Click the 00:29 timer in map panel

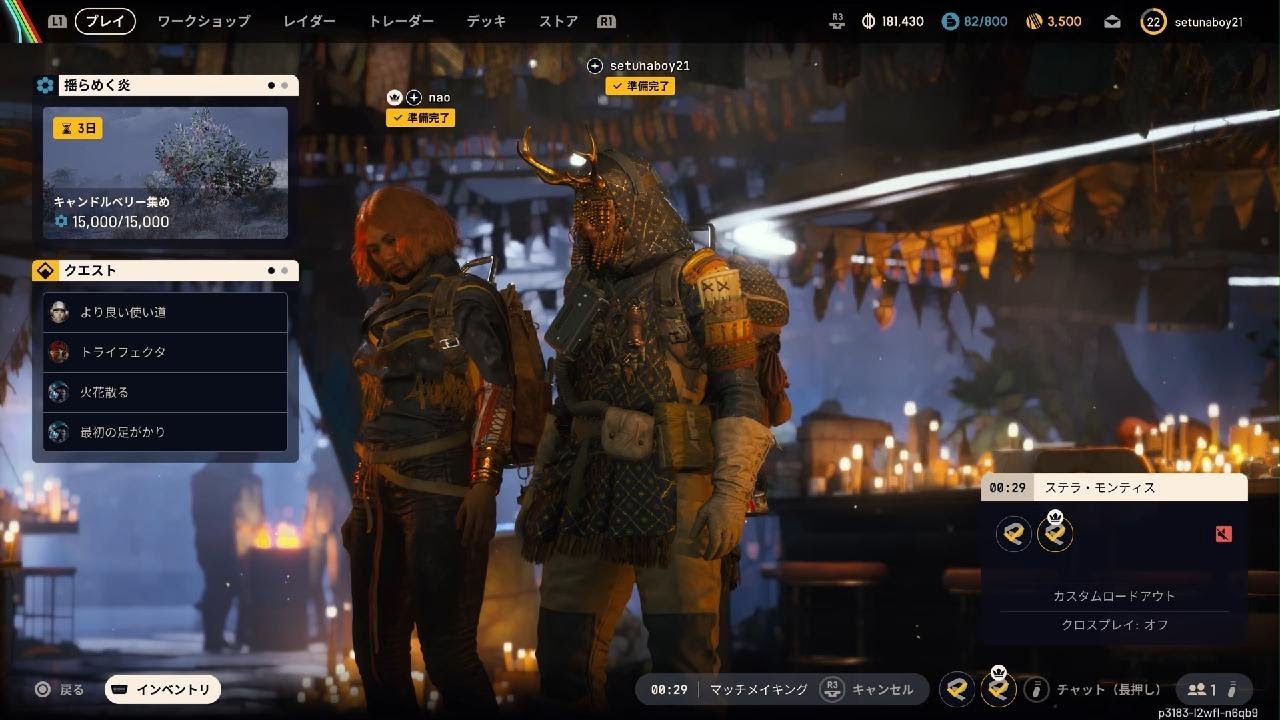pyautogui.click(x=1007, y=488)
